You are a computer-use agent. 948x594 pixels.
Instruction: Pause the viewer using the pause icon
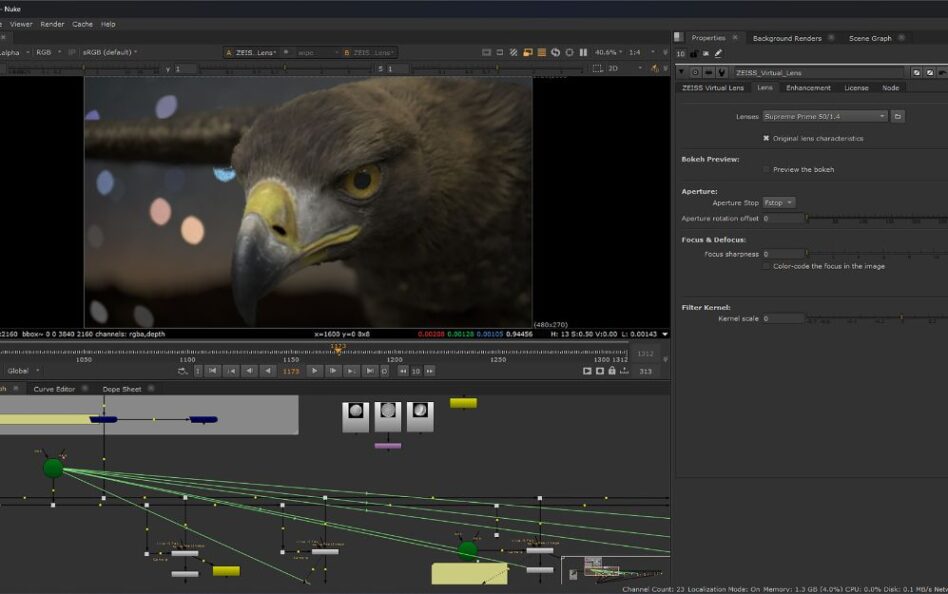pyautogui.click(x=583, y=52)
